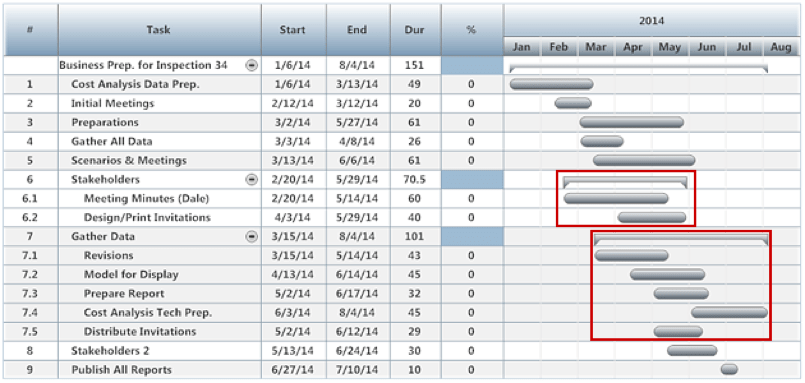This screenshot has width=805, height=383.
Task: Select the Cost Analysis Data Prep. Gantt bar
Action: pyautogui.click(x=551, y=84)
